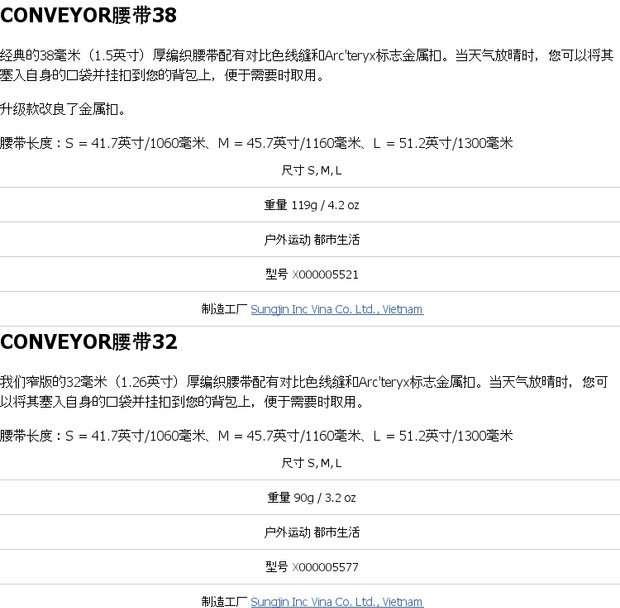Click 户外运动 都市生活 under 腰带38
620x608 pixels.
click(x=312, y=240)
